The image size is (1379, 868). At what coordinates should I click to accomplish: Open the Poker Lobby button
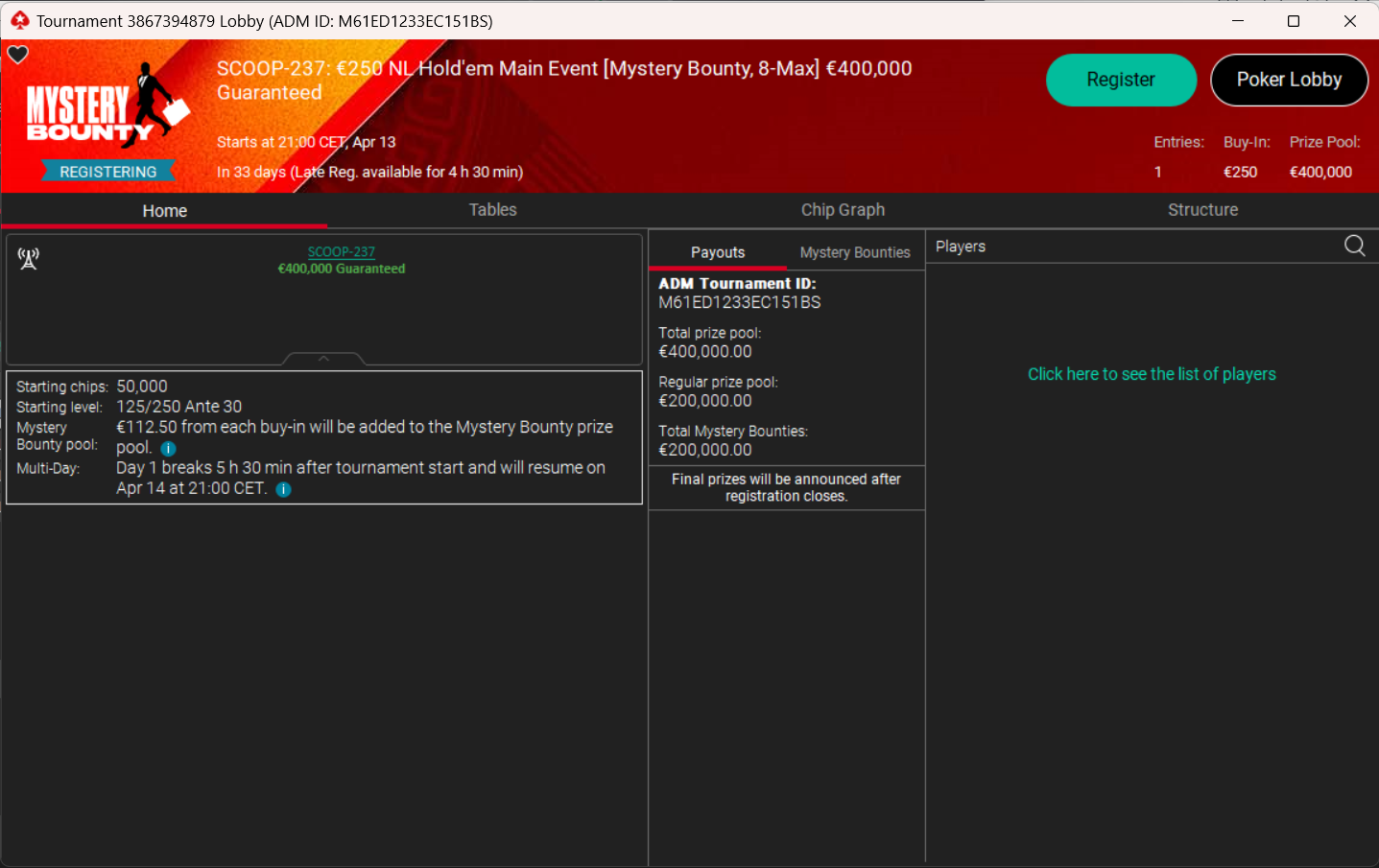pyautogui.click(x=1289, y=80)
